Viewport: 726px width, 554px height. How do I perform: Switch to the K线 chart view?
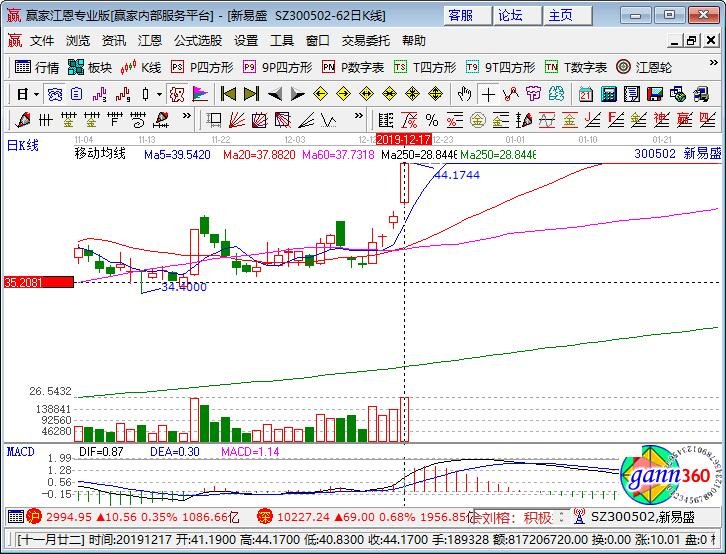point(140,68)
